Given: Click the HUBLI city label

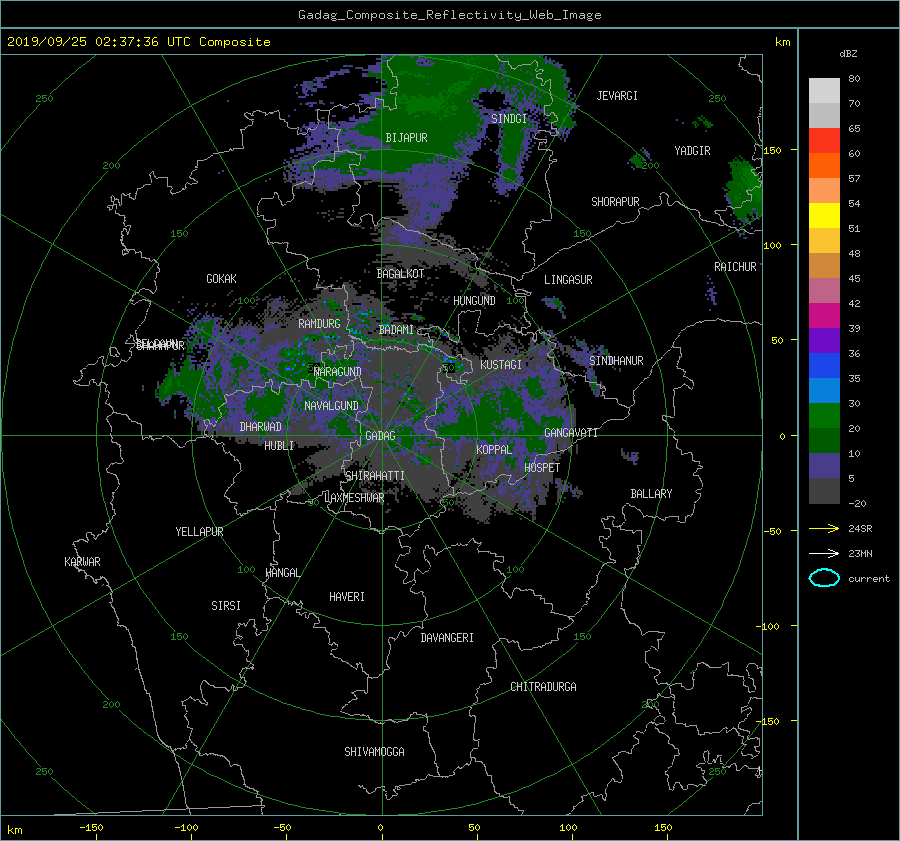Looking at the screenshot, I should 279,446.
